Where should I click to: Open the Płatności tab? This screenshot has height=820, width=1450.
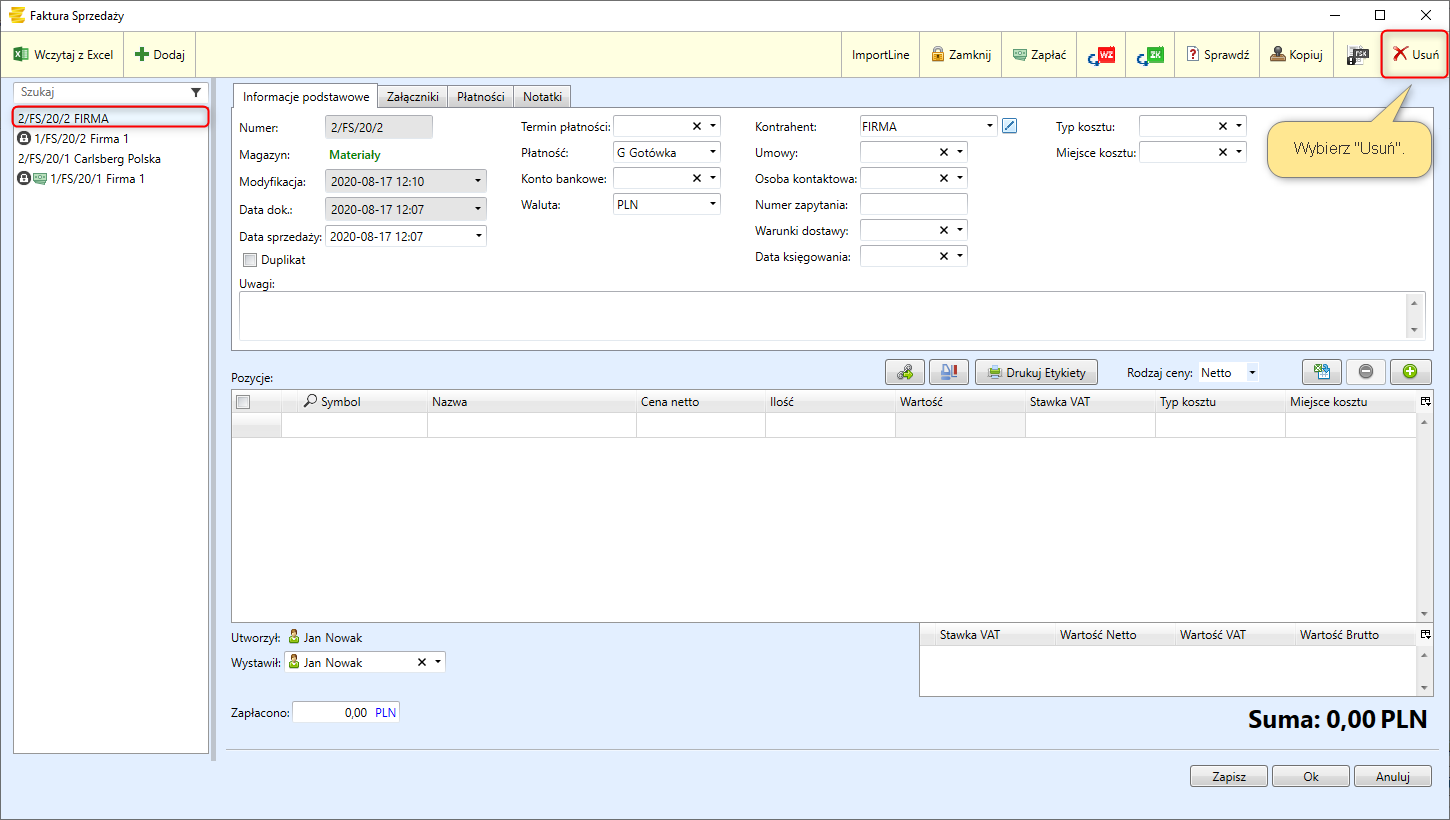point(480,97)
